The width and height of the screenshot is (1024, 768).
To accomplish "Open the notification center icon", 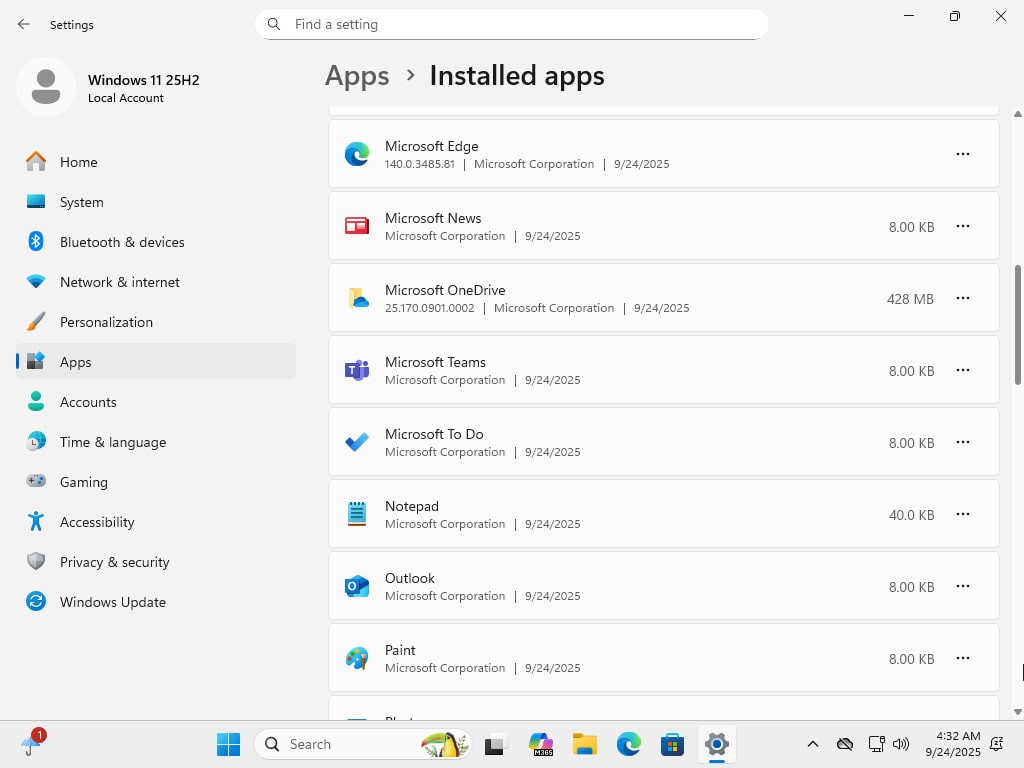I will click(997, 744).
